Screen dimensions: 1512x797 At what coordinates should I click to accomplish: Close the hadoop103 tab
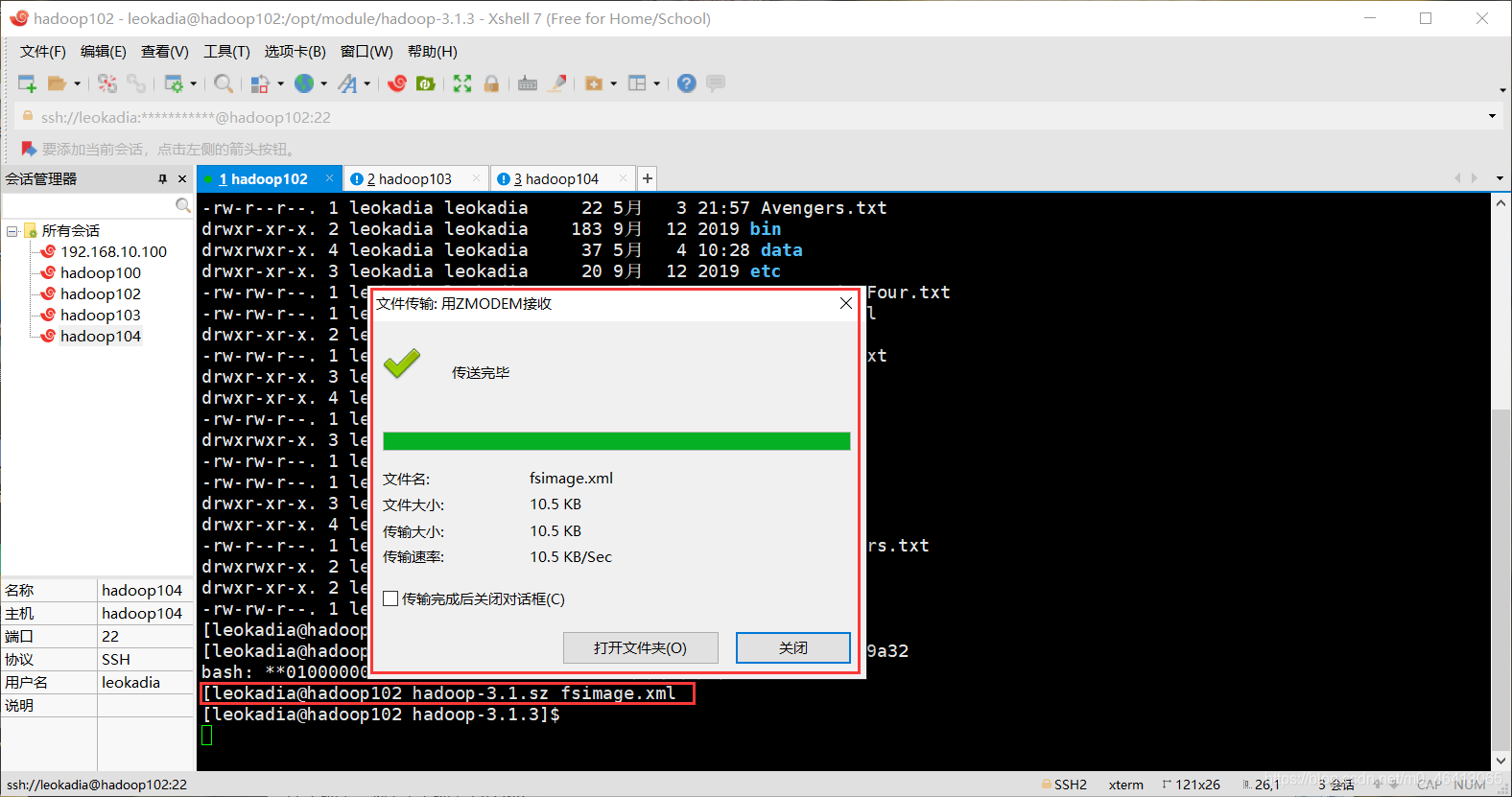click(x=476, y=178)
